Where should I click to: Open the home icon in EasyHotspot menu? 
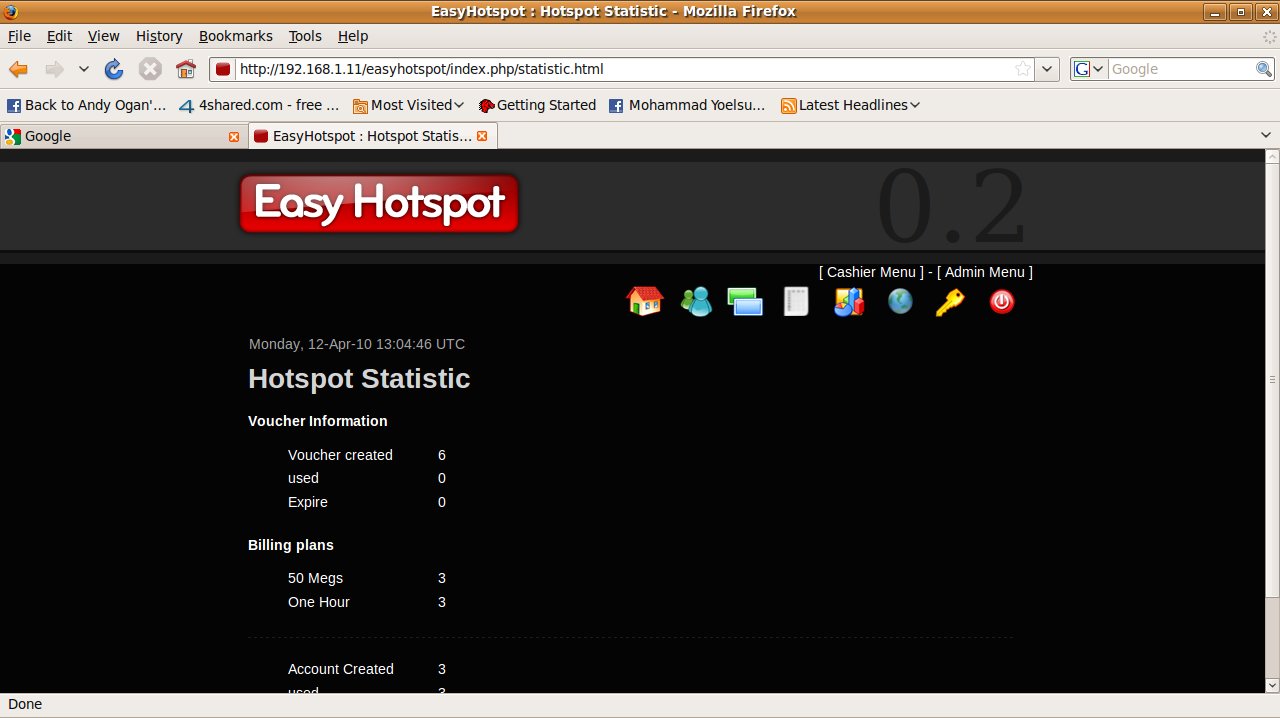645,301
